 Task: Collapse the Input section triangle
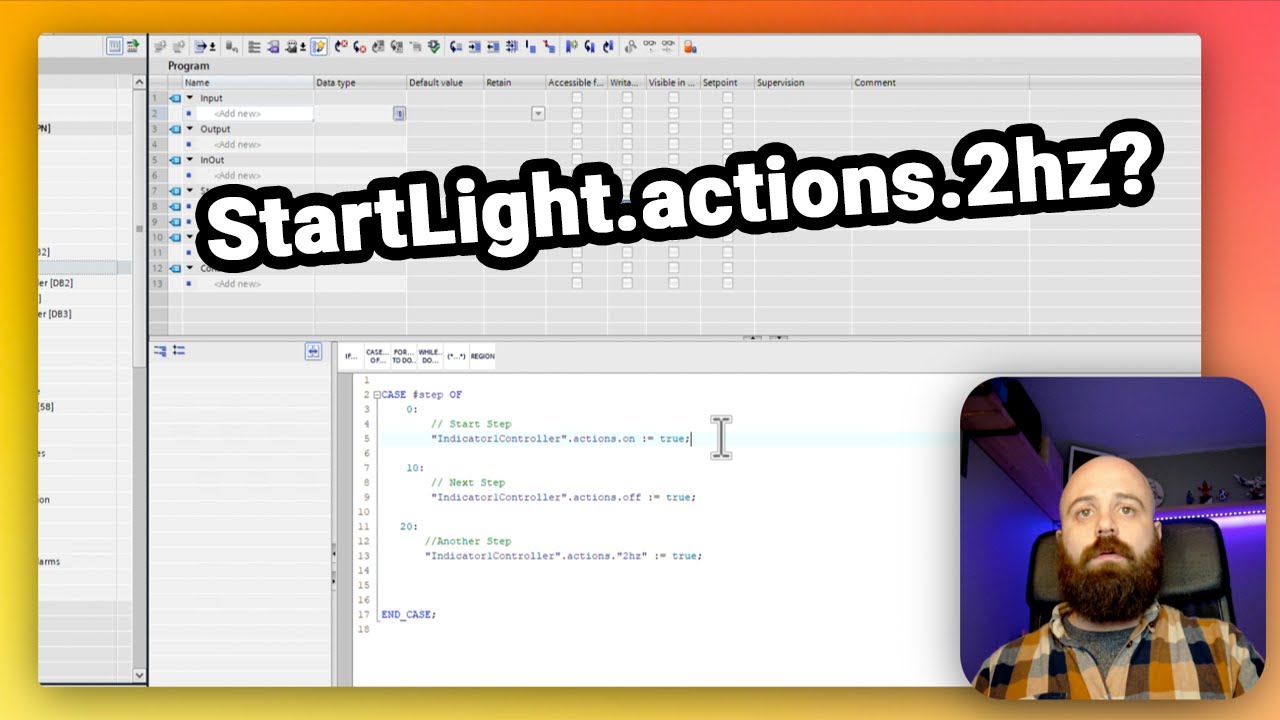click(x=190, y=98)
